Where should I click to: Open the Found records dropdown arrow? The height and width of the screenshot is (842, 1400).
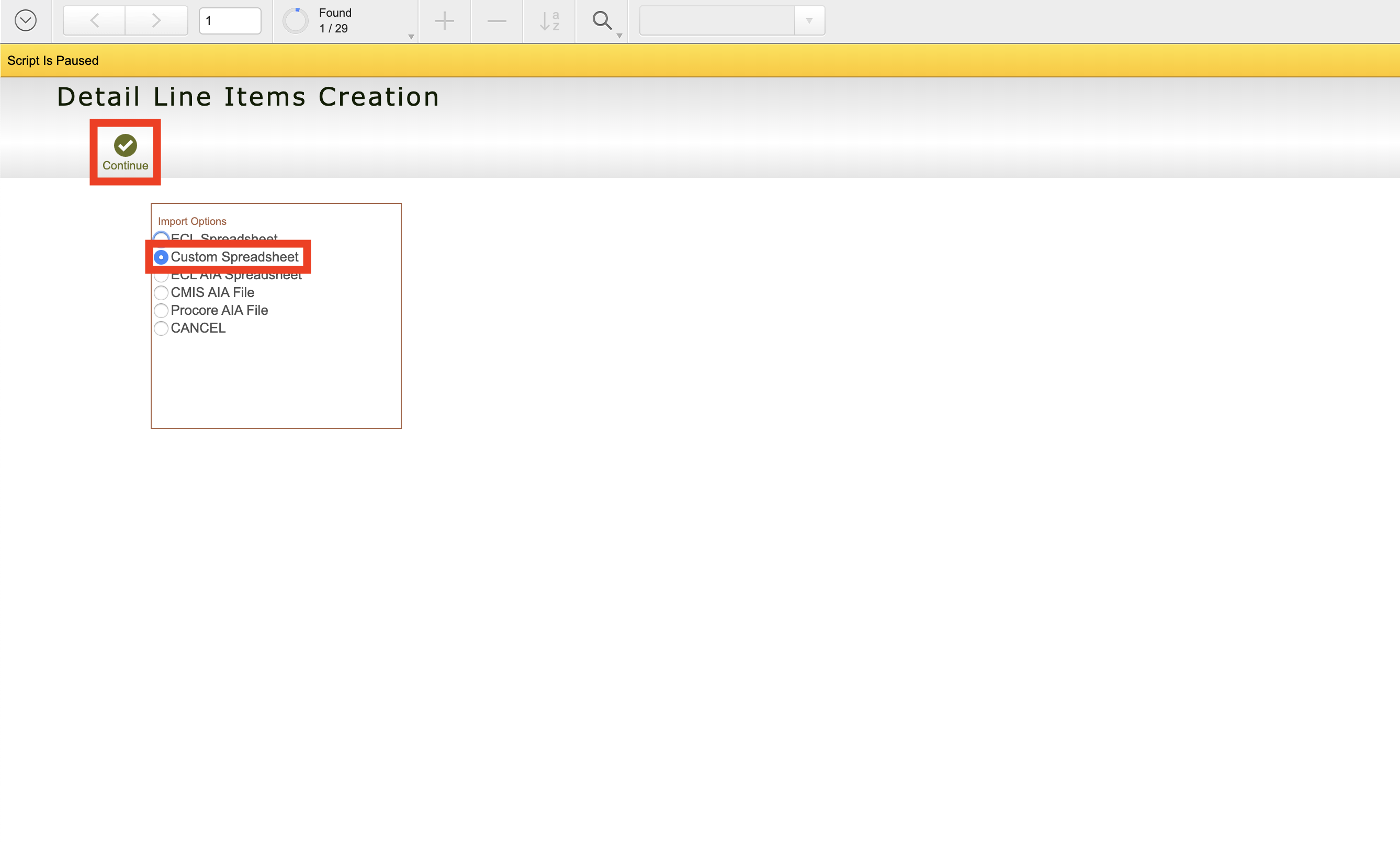pos(411,37)
